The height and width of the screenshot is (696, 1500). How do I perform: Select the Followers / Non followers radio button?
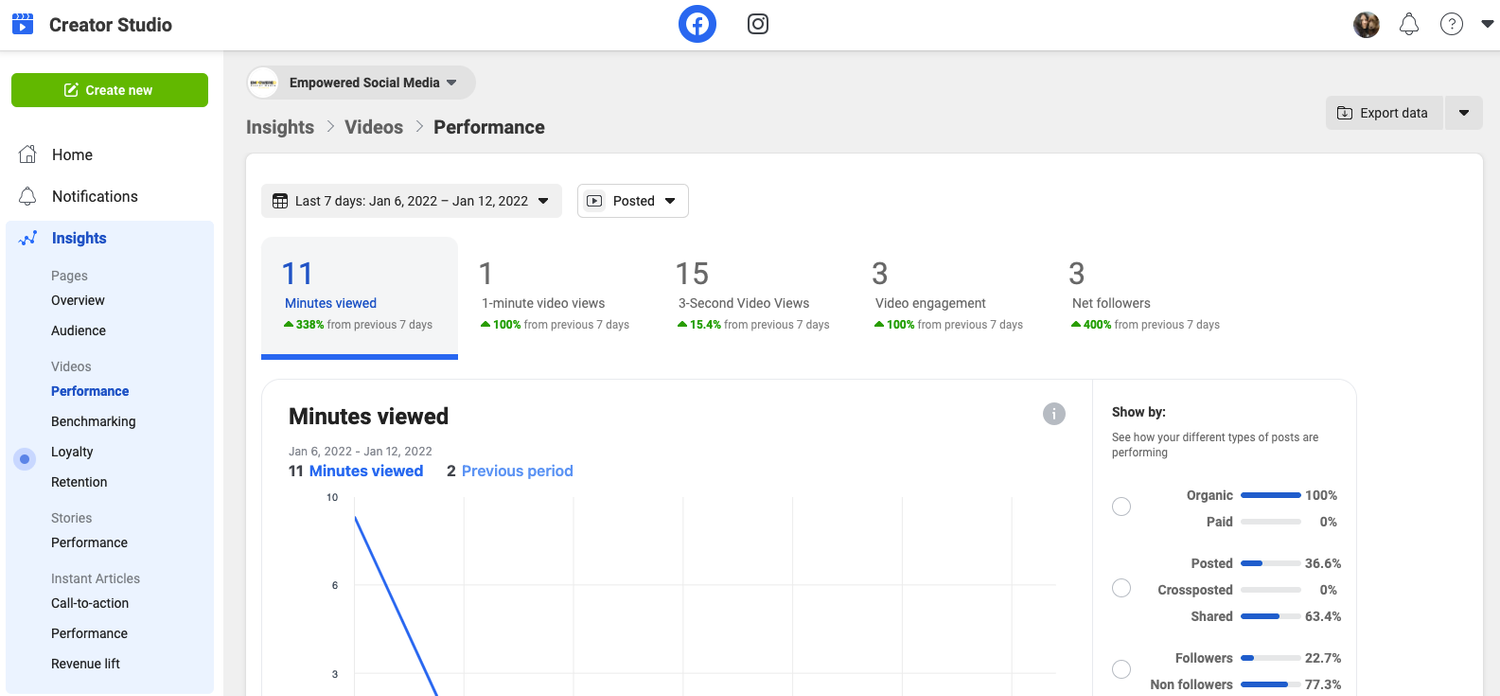click(x=1122, y=669)
